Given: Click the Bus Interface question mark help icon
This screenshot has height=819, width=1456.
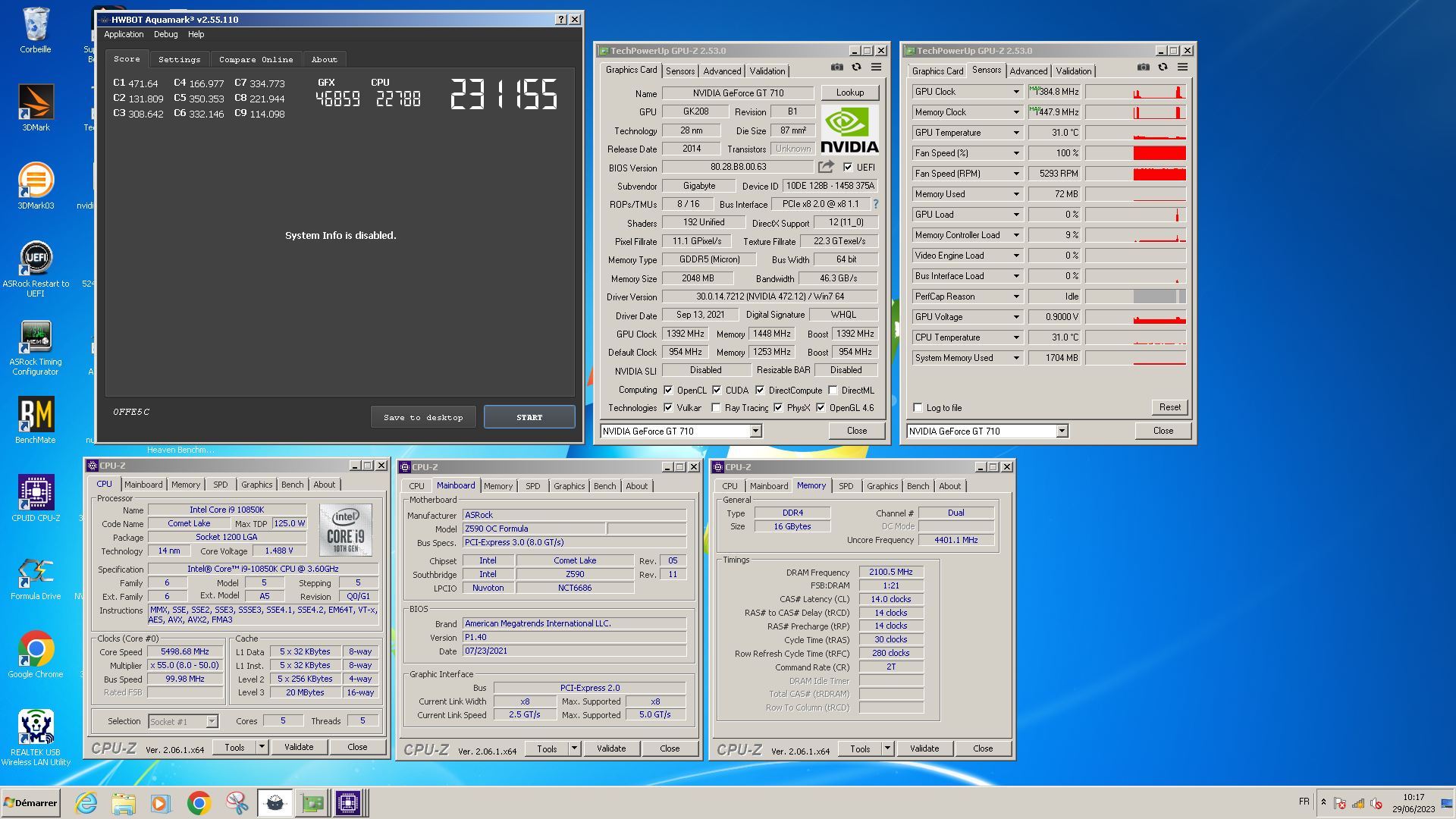Looking at the screenshot, I should tap(876, 204).
